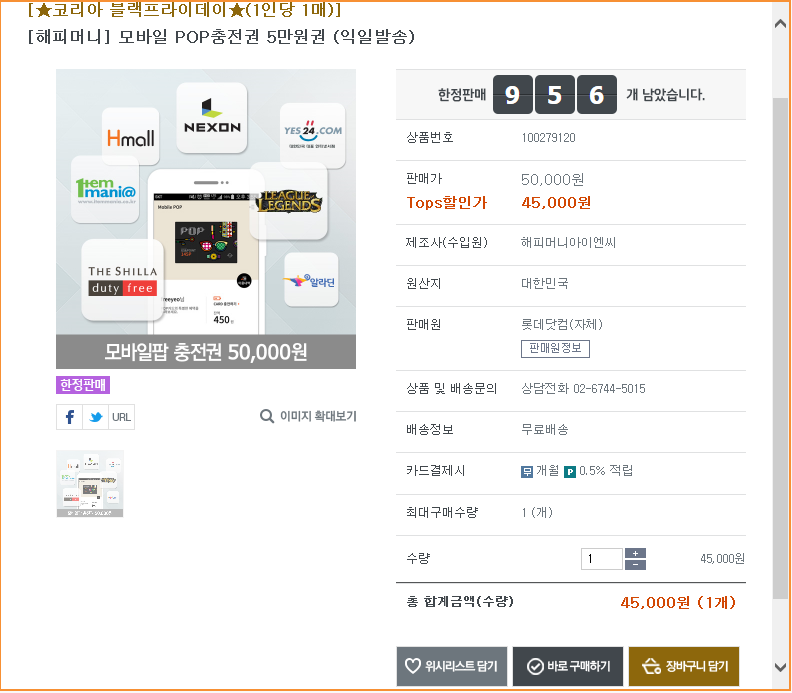Click The Shilla duty free icon
The height and width of the screenshot is (693, 792).
click(122, 279)
